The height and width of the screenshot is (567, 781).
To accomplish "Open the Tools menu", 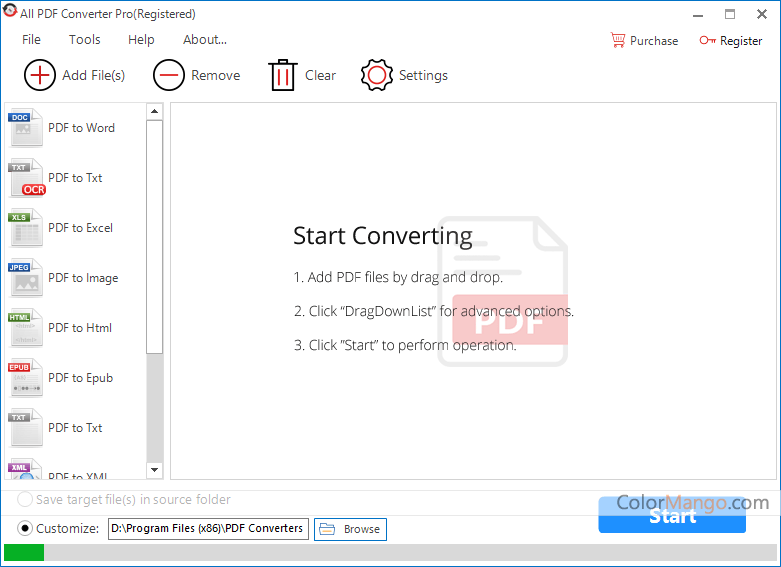I will pos(84,39).
